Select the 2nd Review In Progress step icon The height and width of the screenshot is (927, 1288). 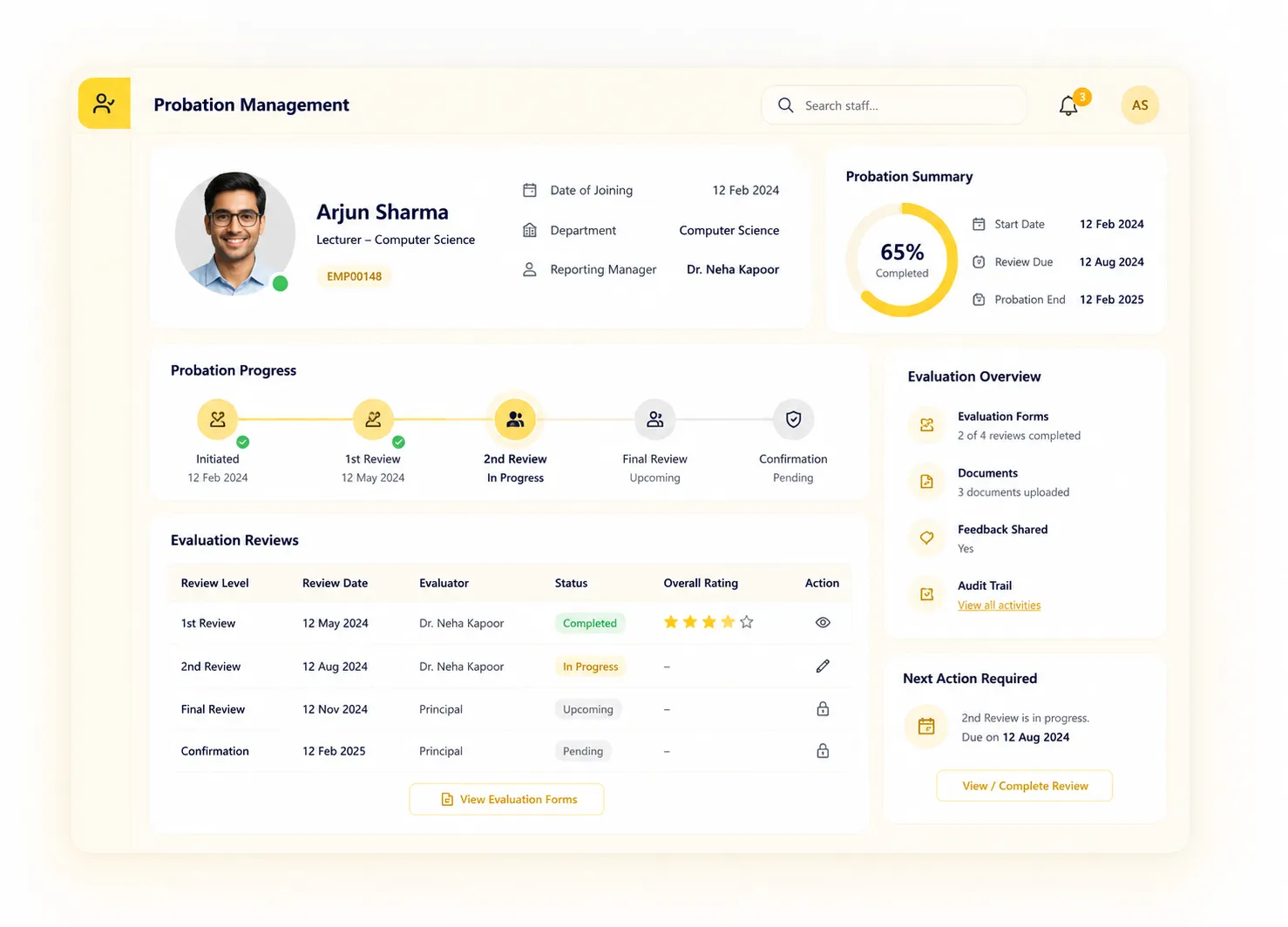click(515, 419)
